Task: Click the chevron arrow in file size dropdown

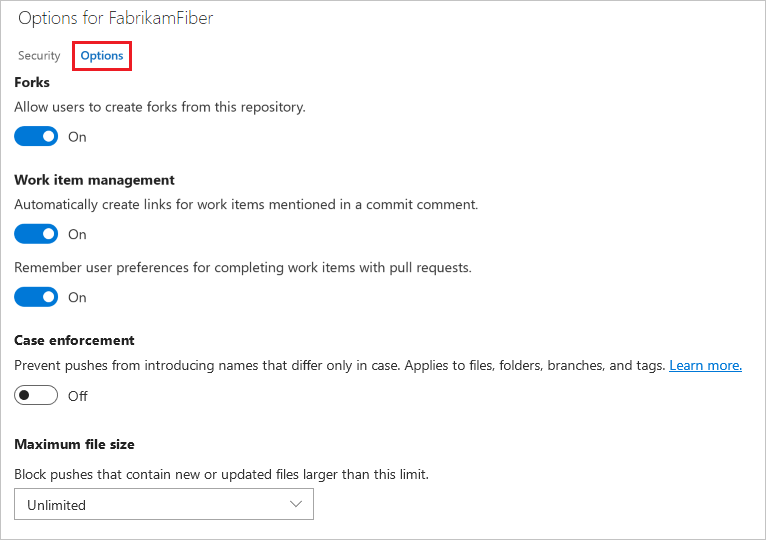Action: point(296,505)
